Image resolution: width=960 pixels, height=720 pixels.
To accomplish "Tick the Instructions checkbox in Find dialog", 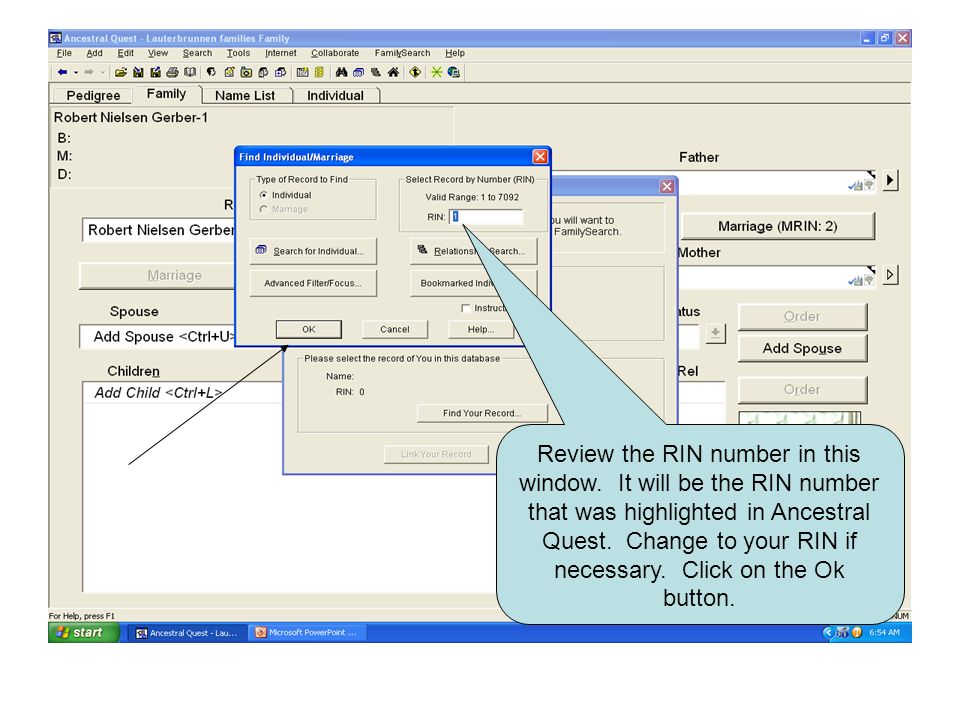I will click(x=465, y=308).
